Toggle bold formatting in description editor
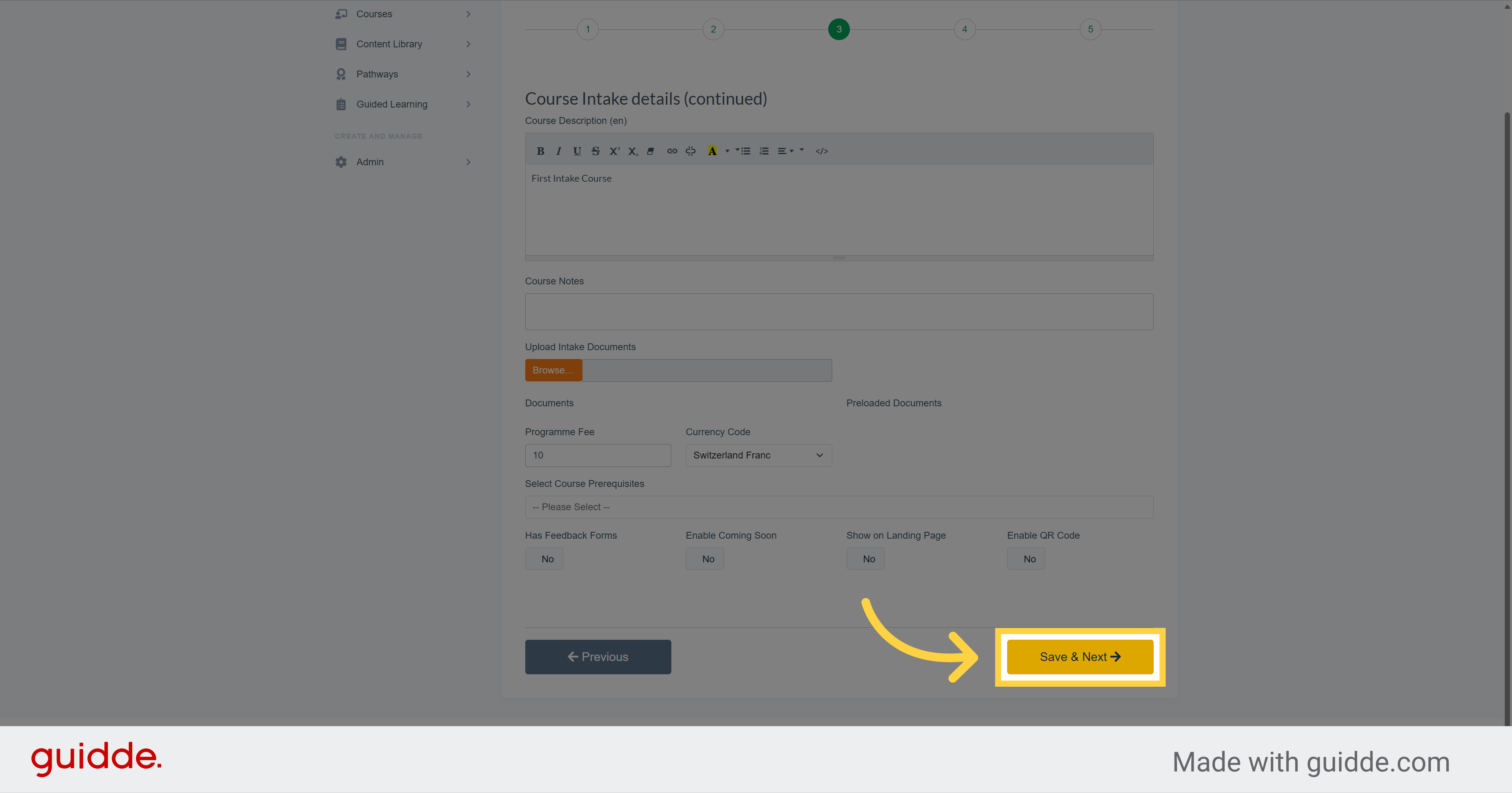1512x793 pixels. (x=540, y=151)
